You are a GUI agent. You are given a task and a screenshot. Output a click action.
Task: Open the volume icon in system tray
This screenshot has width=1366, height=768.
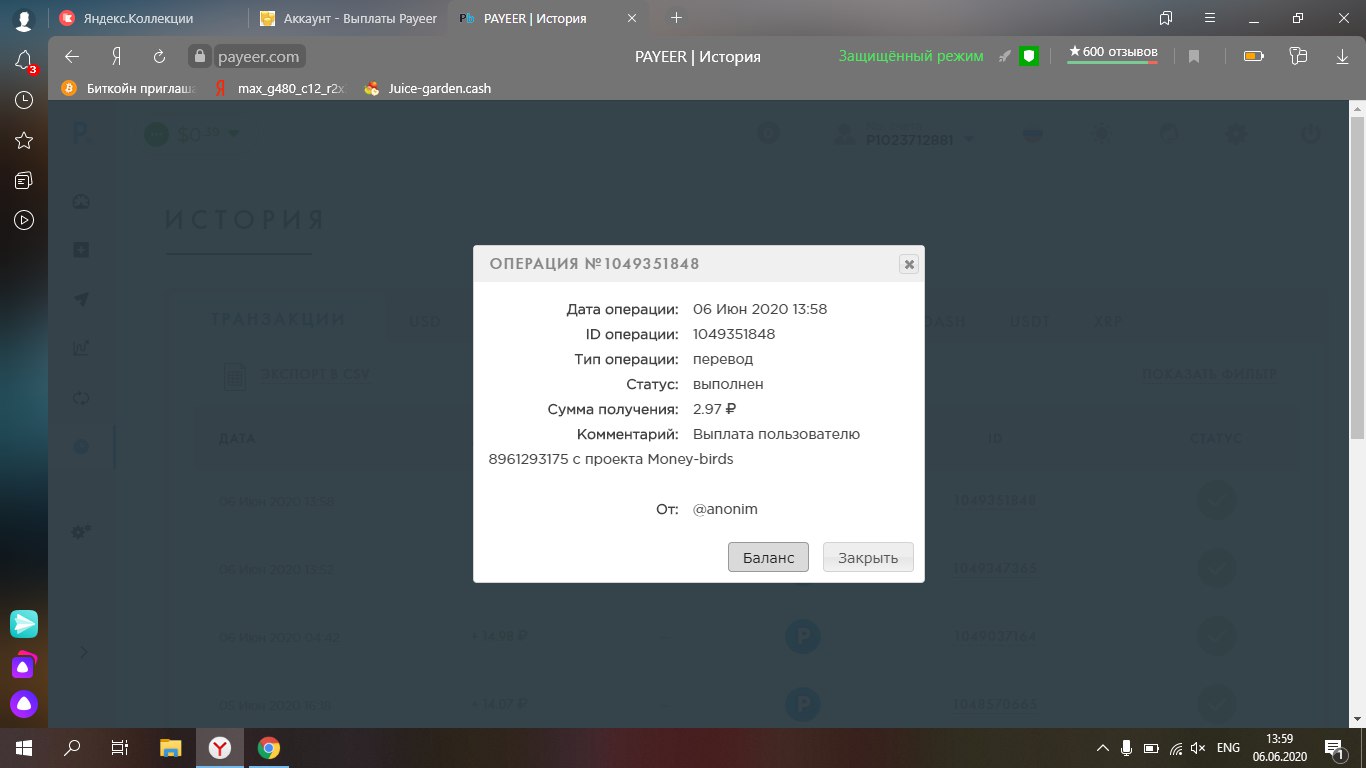point(1199,748)
